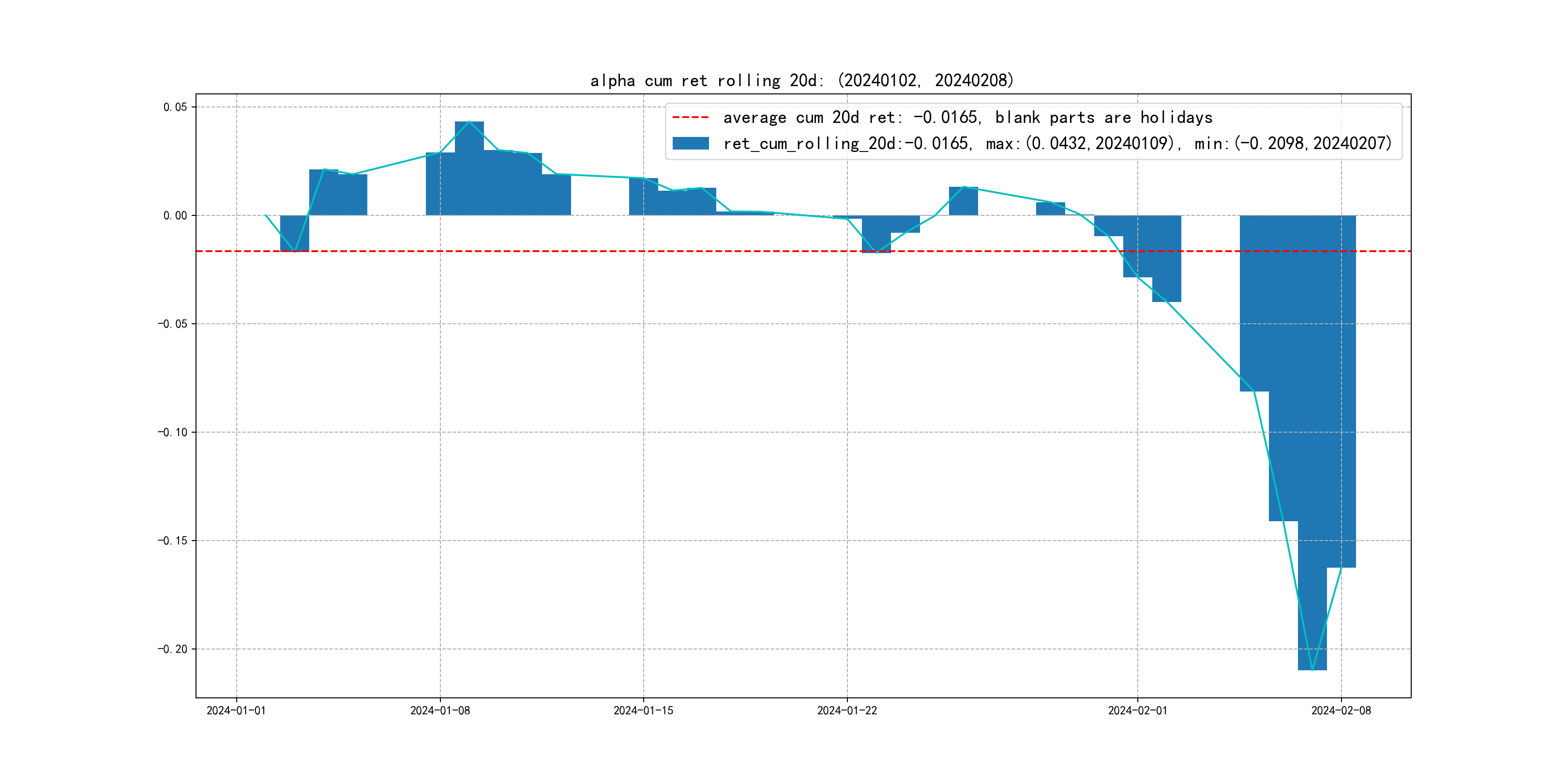Click the deepest negative bar at 20240207
This screenshot has width=1568, height=784.
[x=1312, y=442]
